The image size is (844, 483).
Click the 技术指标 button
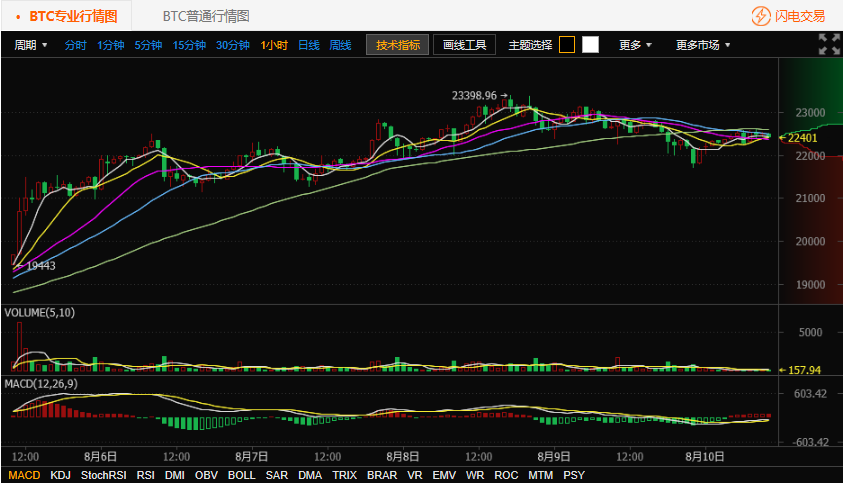398,45
